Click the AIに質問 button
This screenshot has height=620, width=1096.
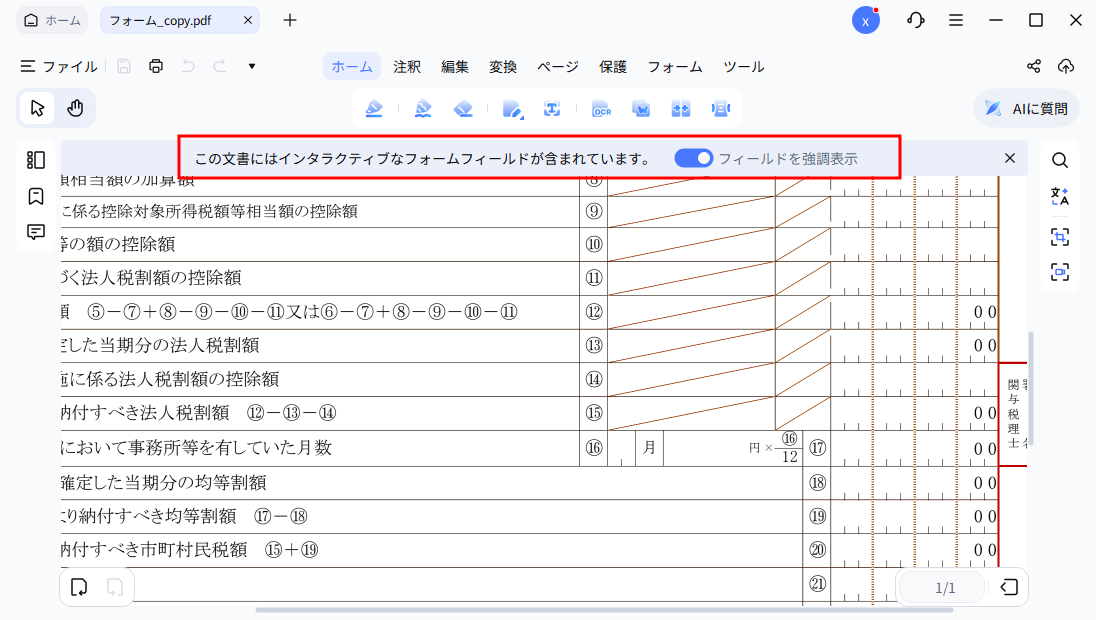[x=1026, y=108]
